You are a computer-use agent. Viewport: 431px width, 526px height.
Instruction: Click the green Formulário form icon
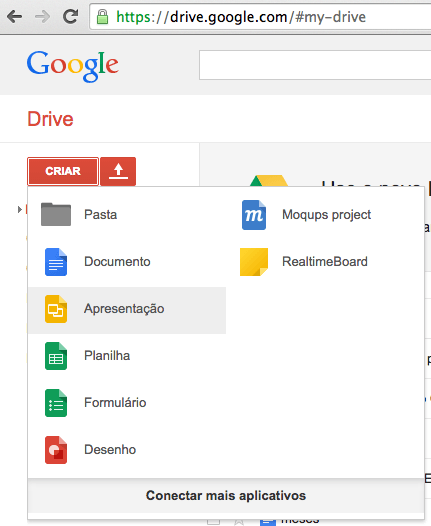click(56, 403)
